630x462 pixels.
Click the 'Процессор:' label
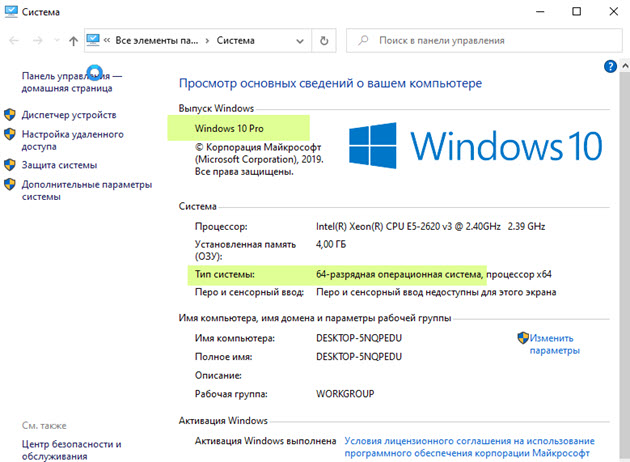[x=221, y=227]
